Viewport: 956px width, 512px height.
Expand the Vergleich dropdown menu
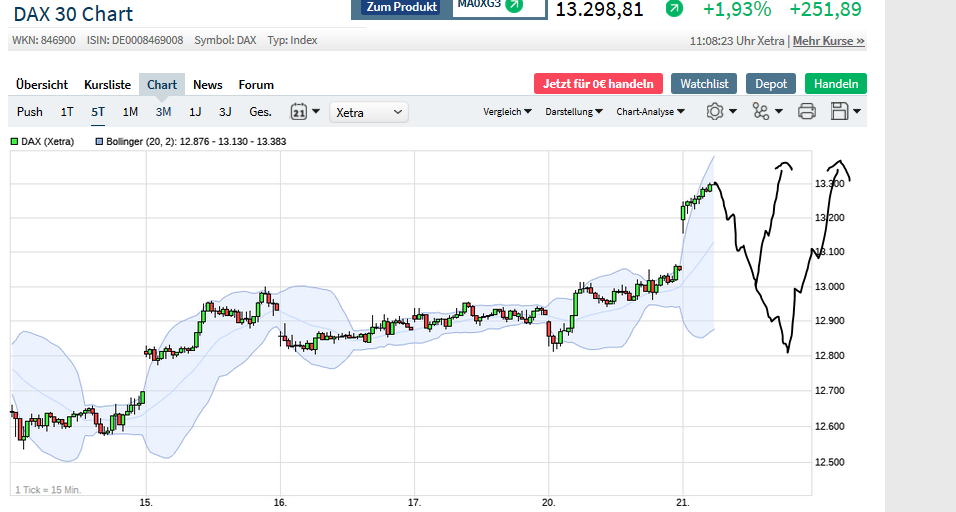pyautogui.click(x=507, y=112)
